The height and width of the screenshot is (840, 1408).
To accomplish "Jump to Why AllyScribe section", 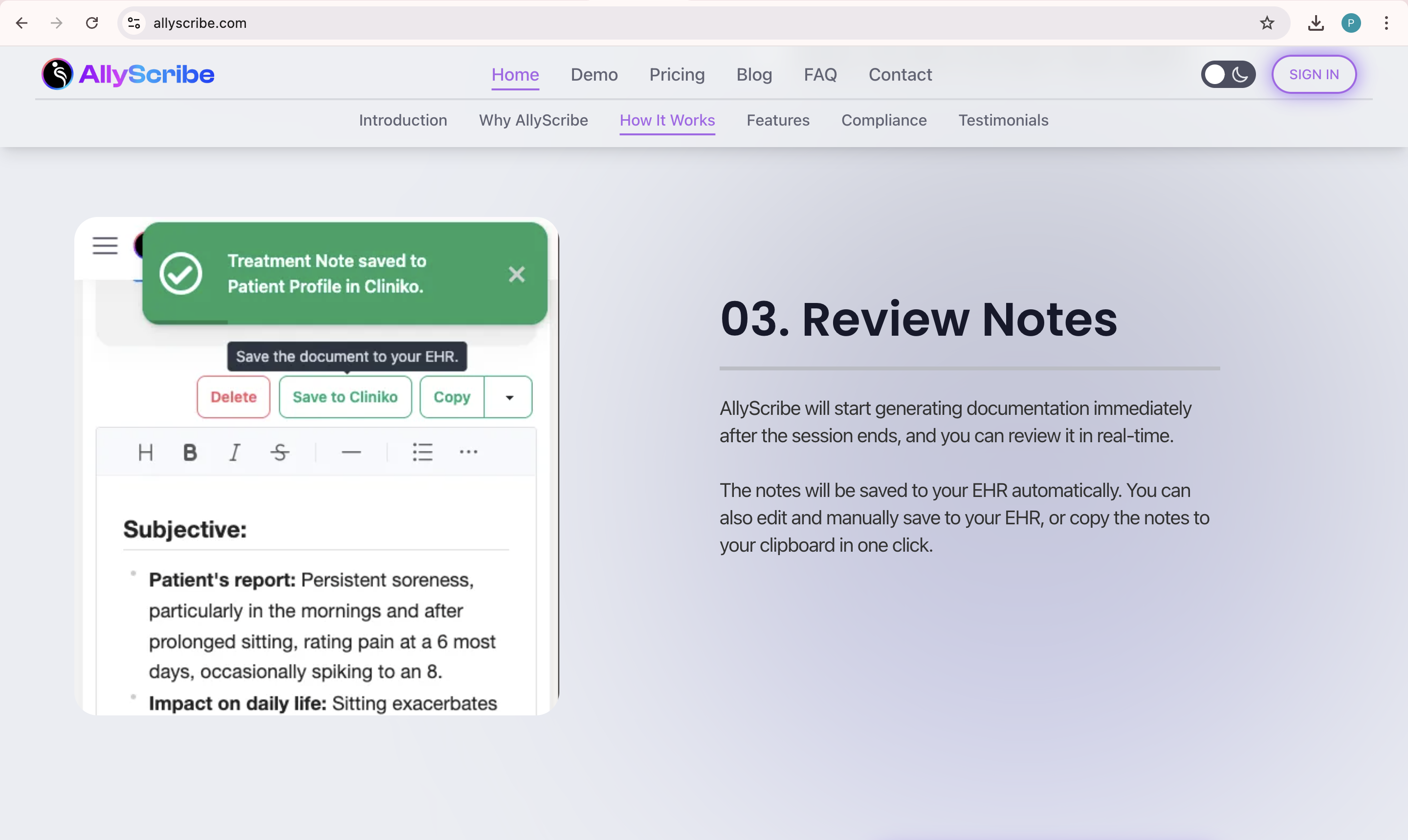I will (533, 121).
